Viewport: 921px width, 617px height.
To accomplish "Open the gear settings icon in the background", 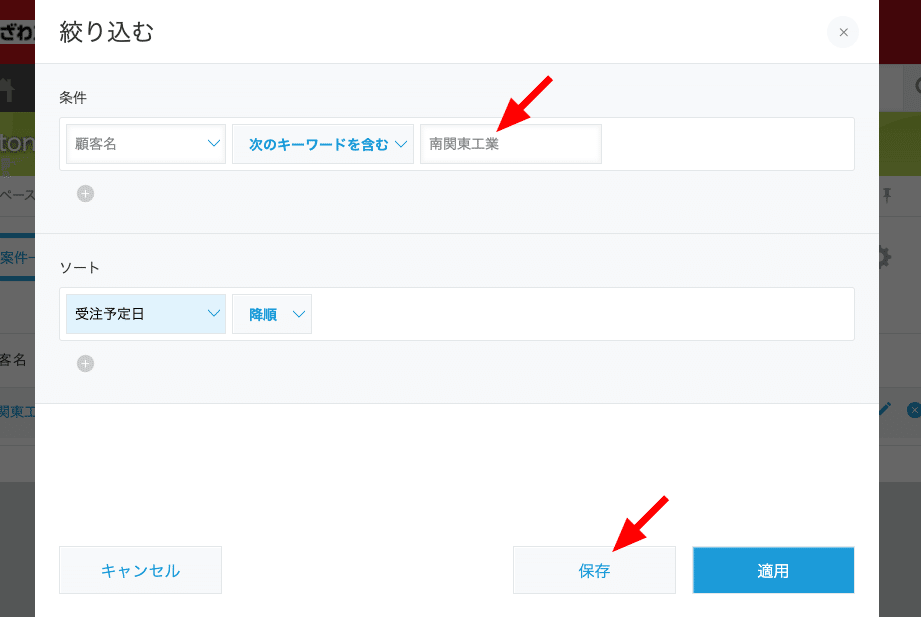I will [884, 257].
